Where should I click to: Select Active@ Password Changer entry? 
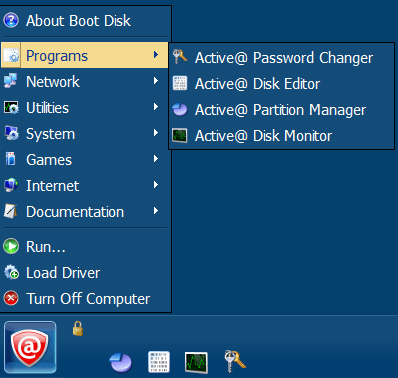[282, 57]
